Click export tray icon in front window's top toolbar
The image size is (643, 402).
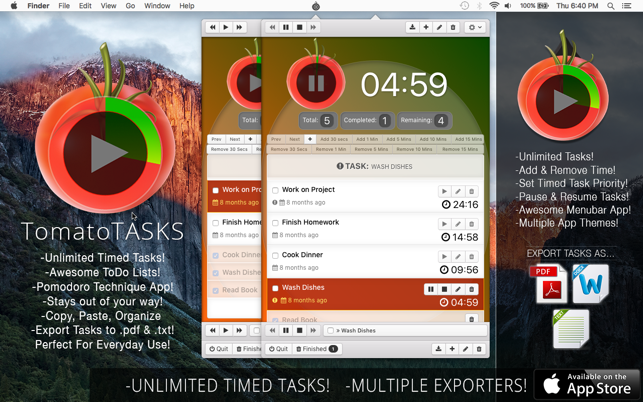pos(412,27)
